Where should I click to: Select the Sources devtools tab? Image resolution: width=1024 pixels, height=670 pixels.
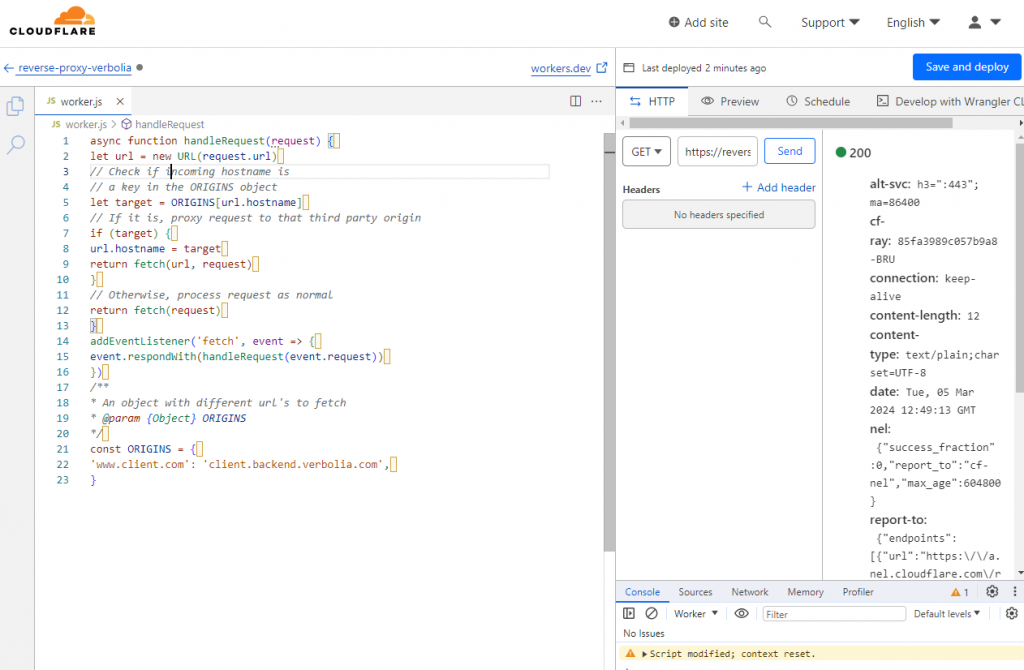tap(695, 592)
